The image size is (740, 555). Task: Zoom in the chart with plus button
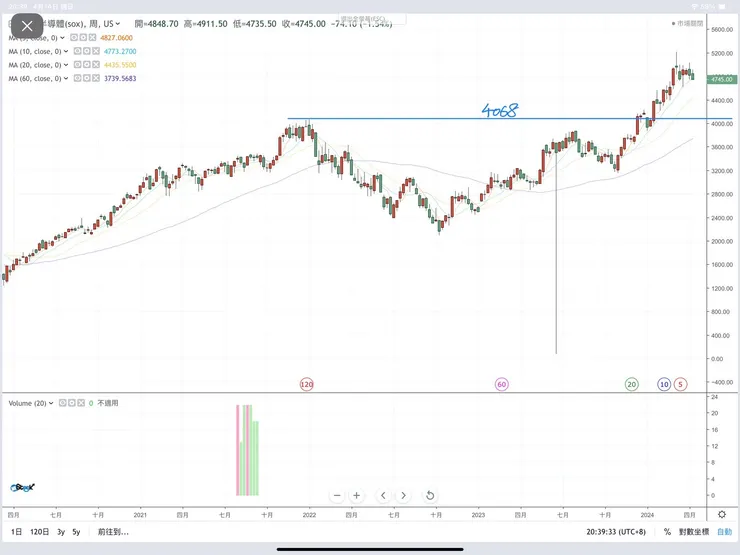tap(357, 496)
